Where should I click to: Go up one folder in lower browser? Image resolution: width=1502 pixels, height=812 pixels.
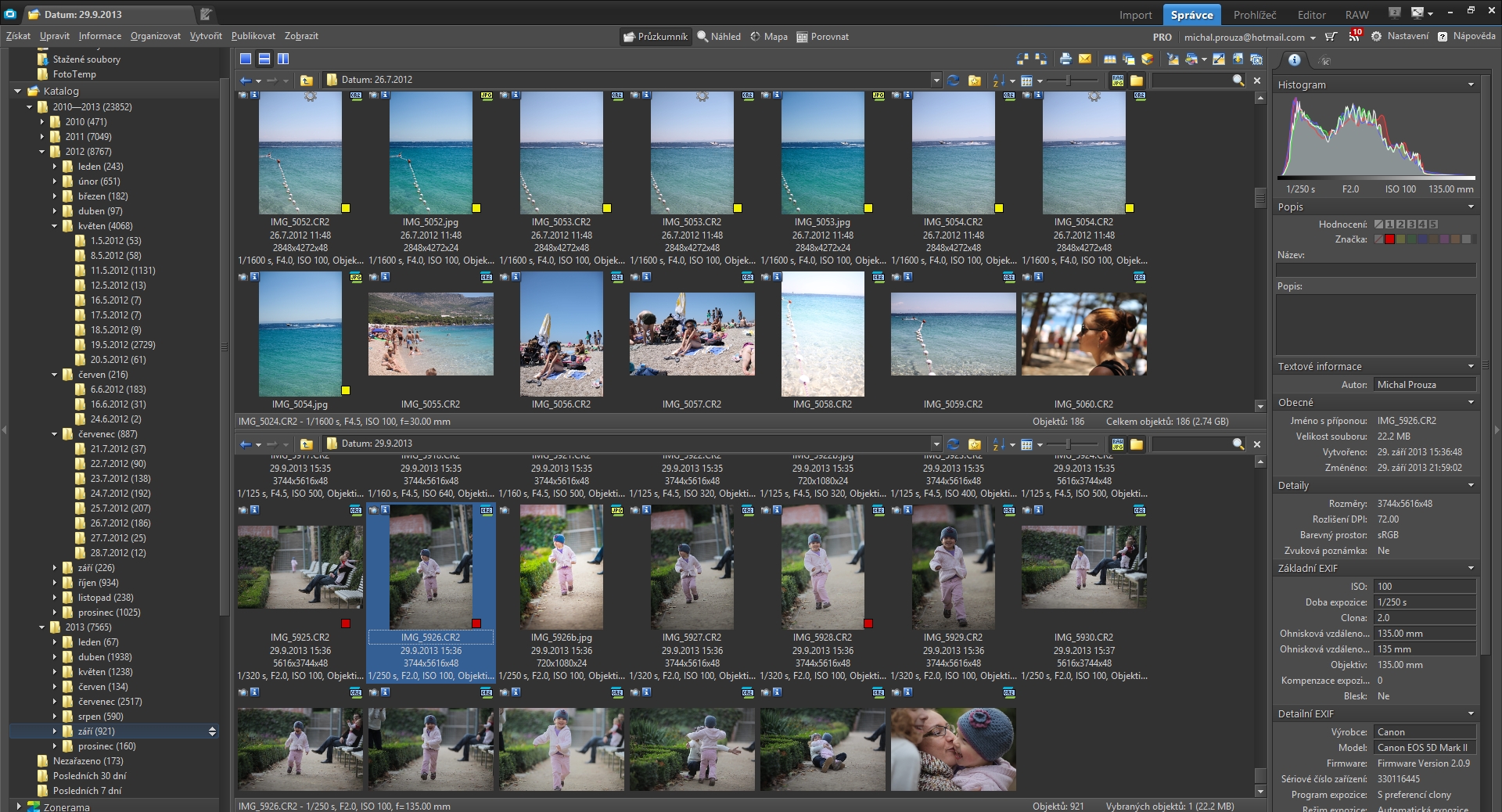point(307,444)
